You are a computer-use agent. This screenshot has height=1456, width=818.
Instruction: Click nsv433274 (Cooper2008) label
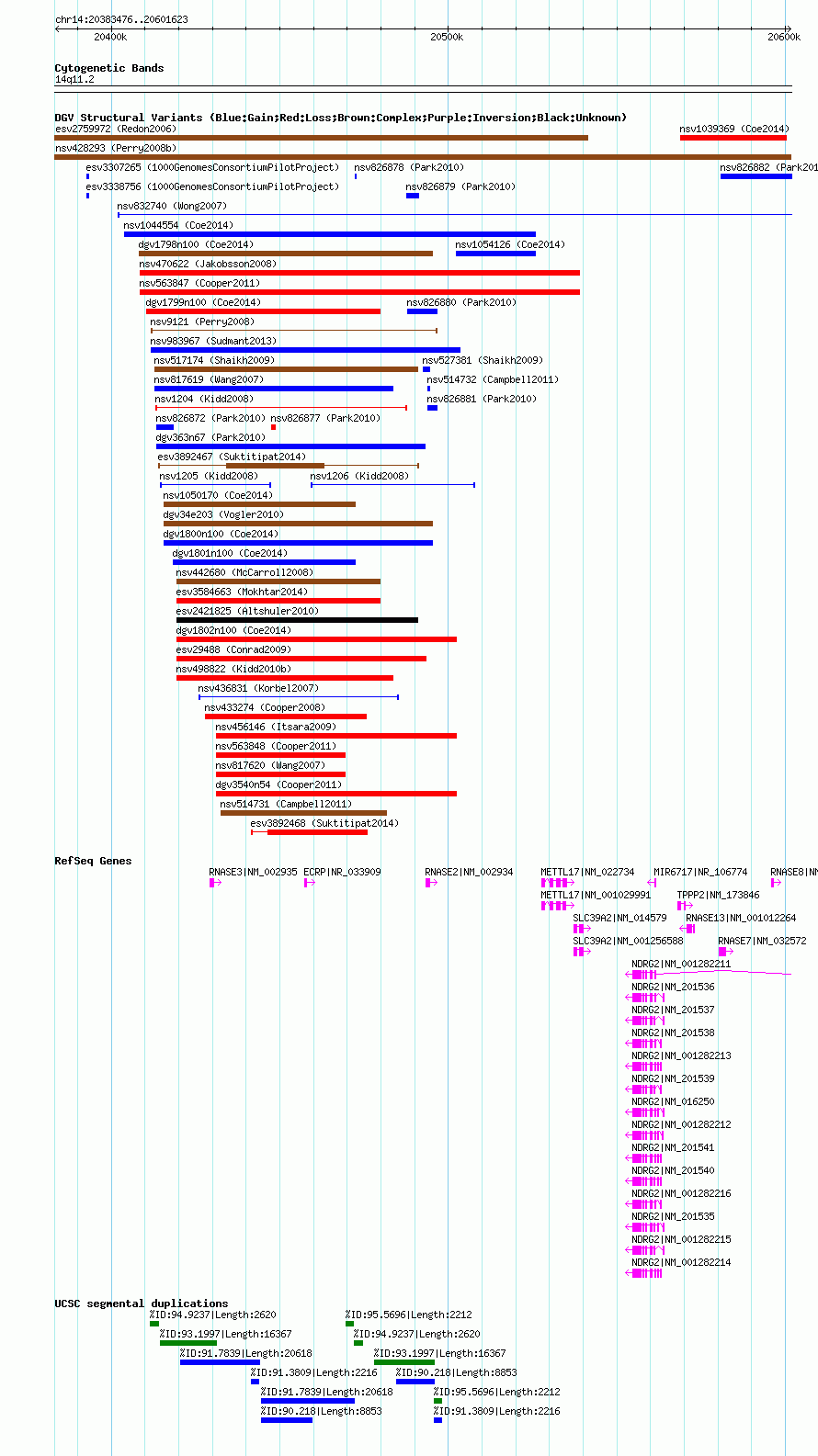click(265, 707)
